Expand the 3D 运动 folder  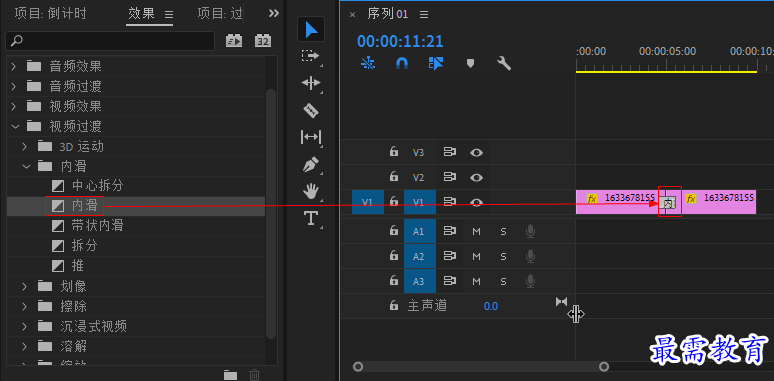(26, 147)
